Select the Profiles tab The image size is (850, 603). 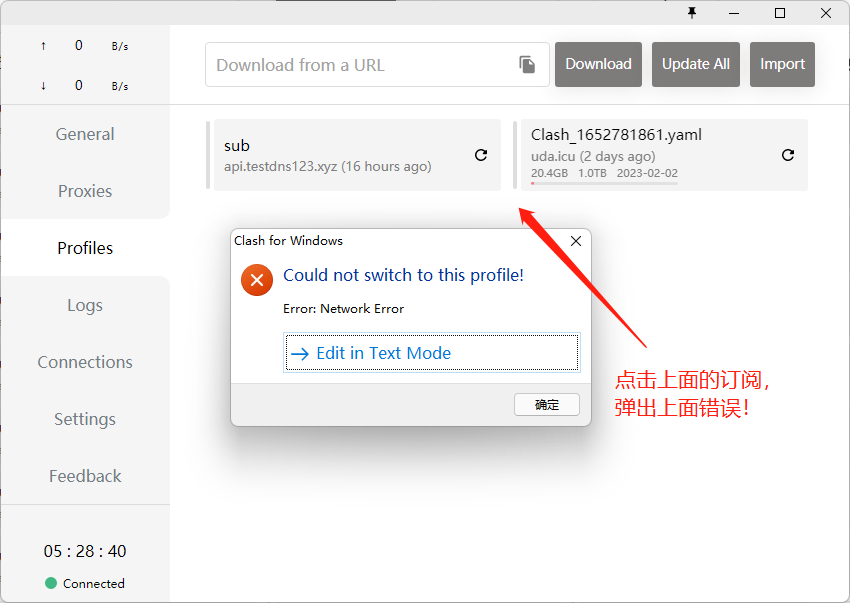[85, 248]
